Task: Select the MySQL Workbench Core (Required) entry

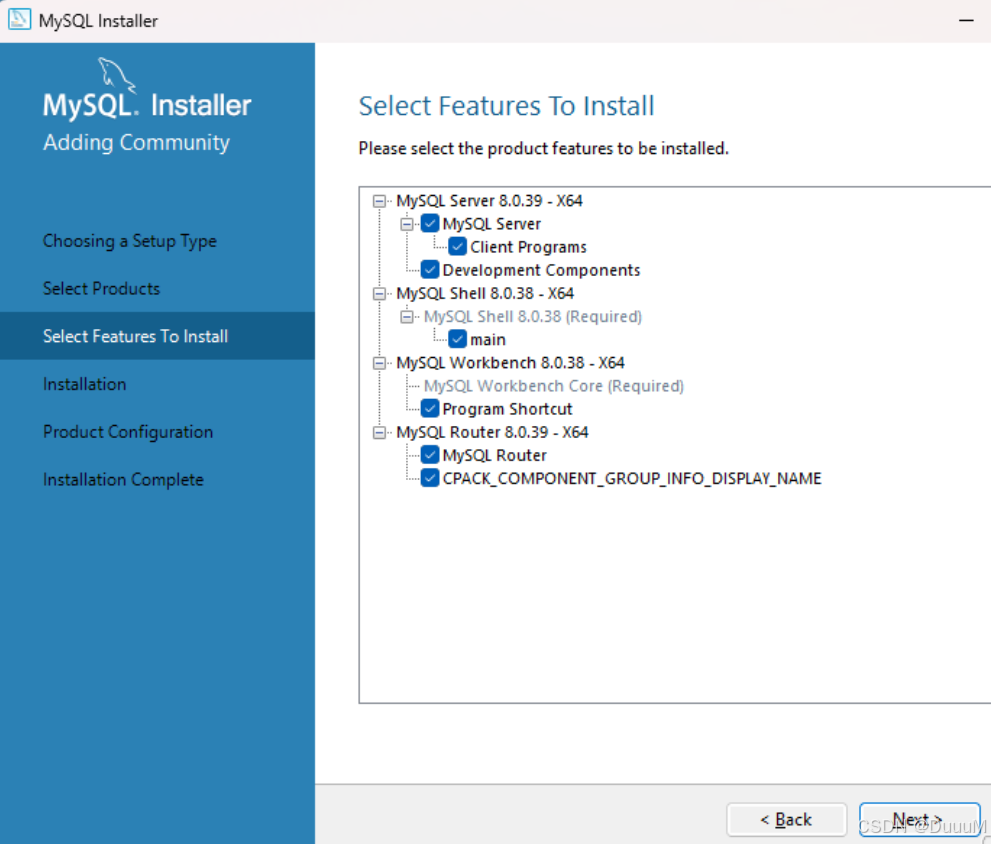Action: coord(552,385)
